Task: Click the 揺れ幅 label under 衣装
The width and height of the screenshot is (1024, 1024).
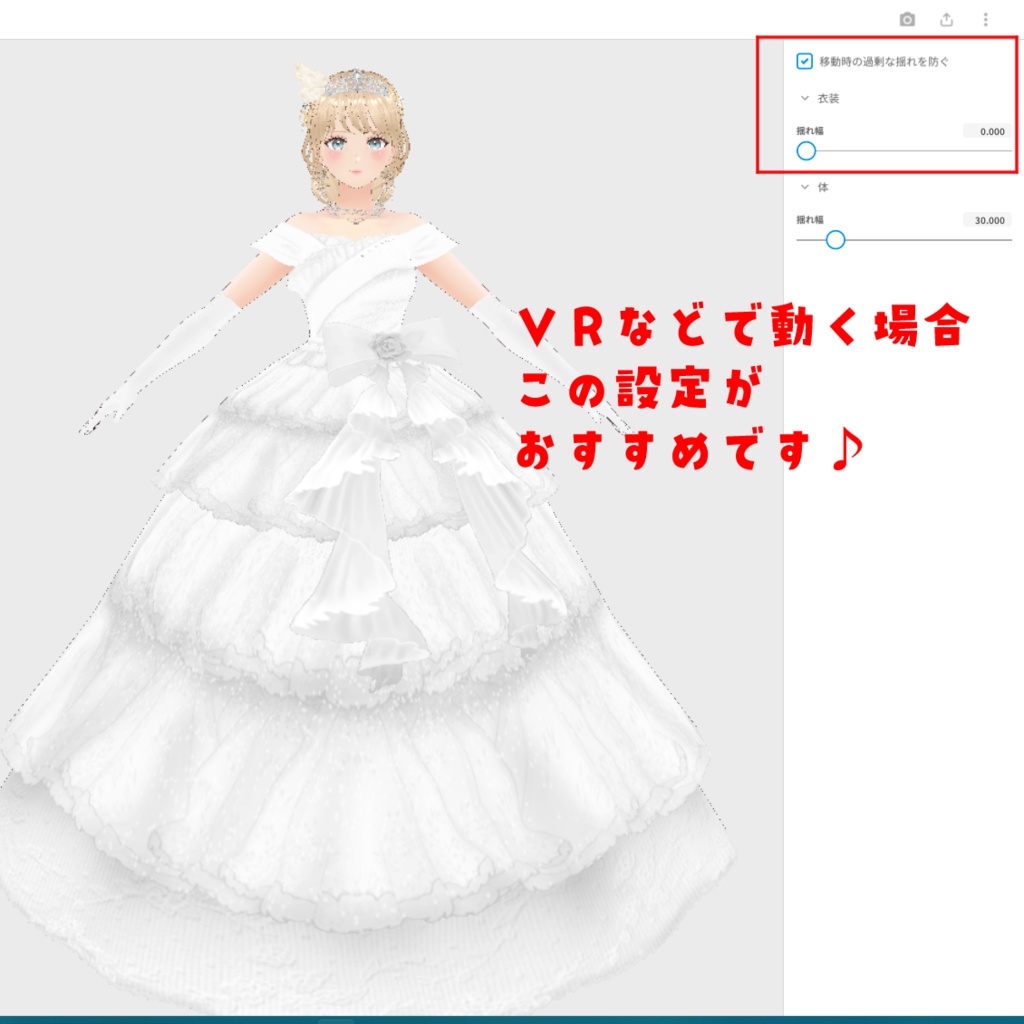Action: click(x=808, y=131)
